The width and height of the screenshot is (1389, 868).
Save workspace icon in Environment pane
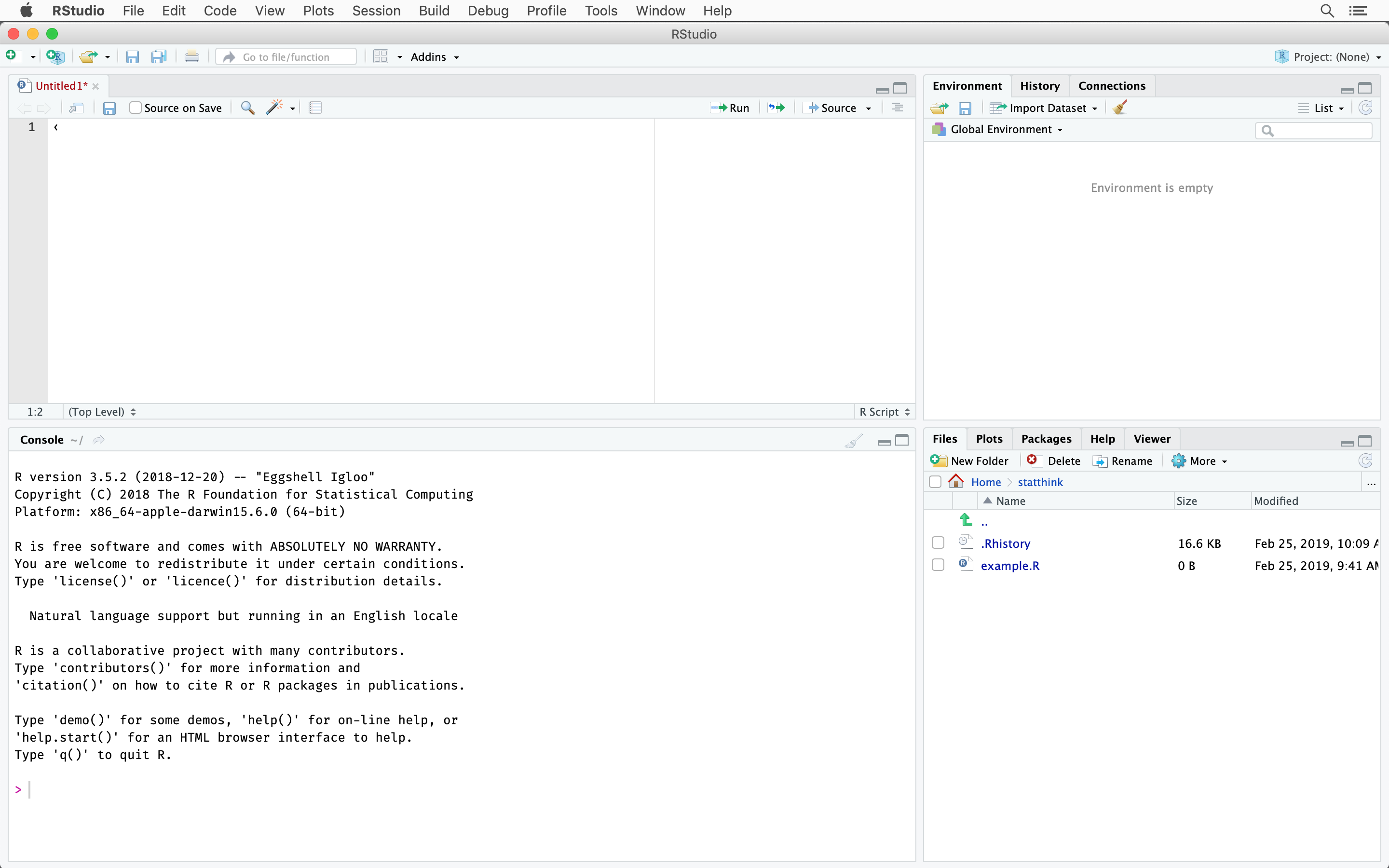coord(965,108)
